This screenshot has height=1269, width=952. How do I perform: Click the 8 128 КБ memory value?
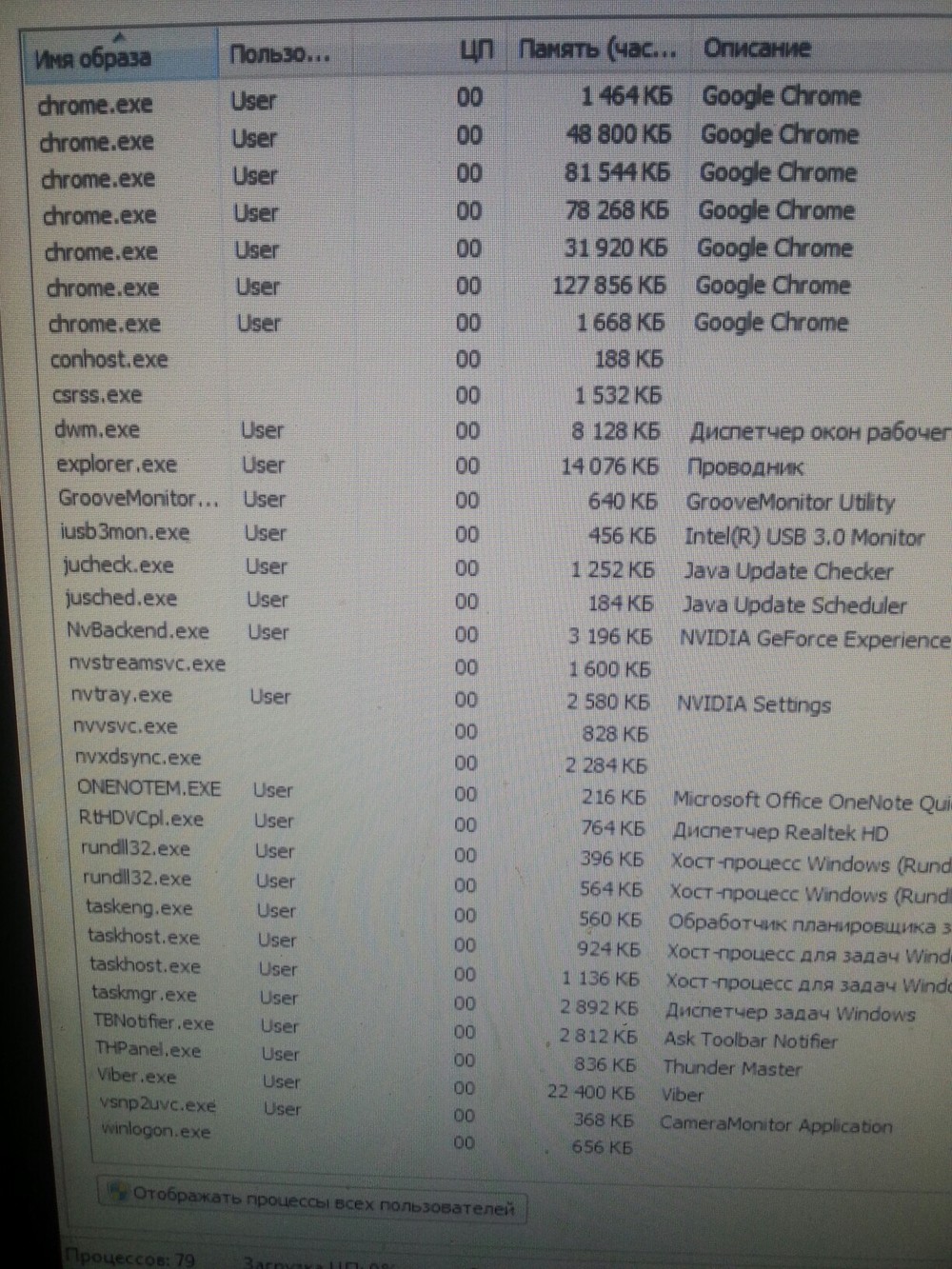click(x=615, y=431)
